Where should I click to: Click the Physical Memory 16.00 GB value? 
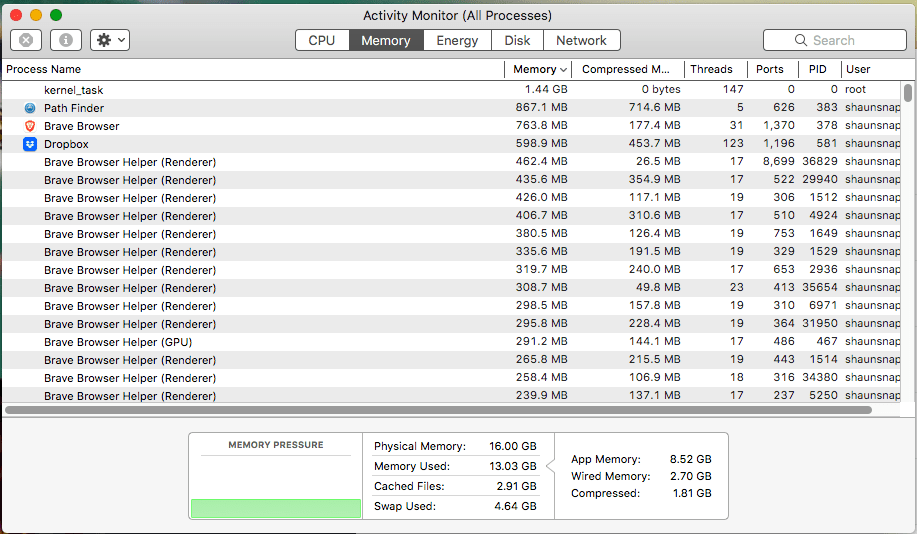pyautogui.click(x=512, y=446)
